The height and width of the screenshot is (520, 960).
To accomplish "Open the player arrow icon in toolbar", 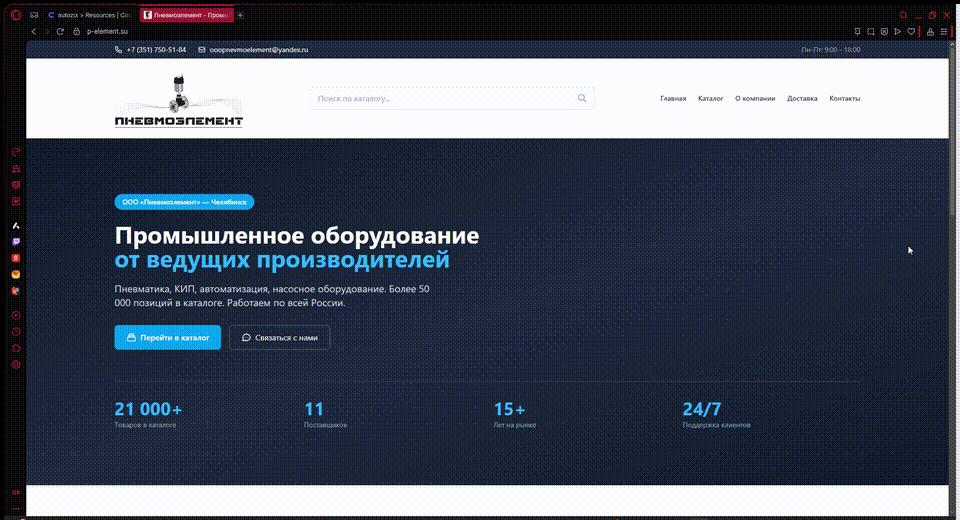I will pos(898,31).
